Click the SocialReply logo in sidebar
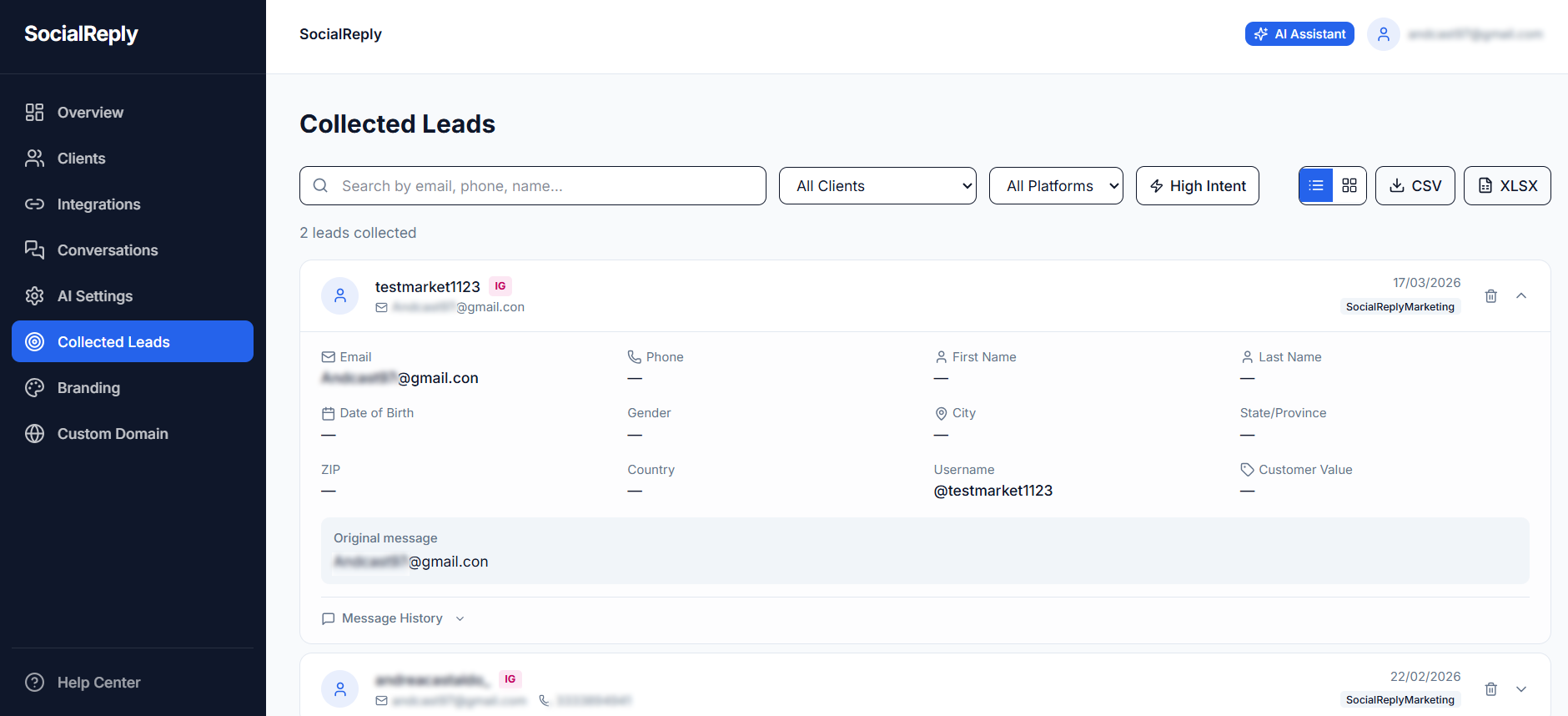Viewport: 1568px width, 716px height. coord(81,34)
